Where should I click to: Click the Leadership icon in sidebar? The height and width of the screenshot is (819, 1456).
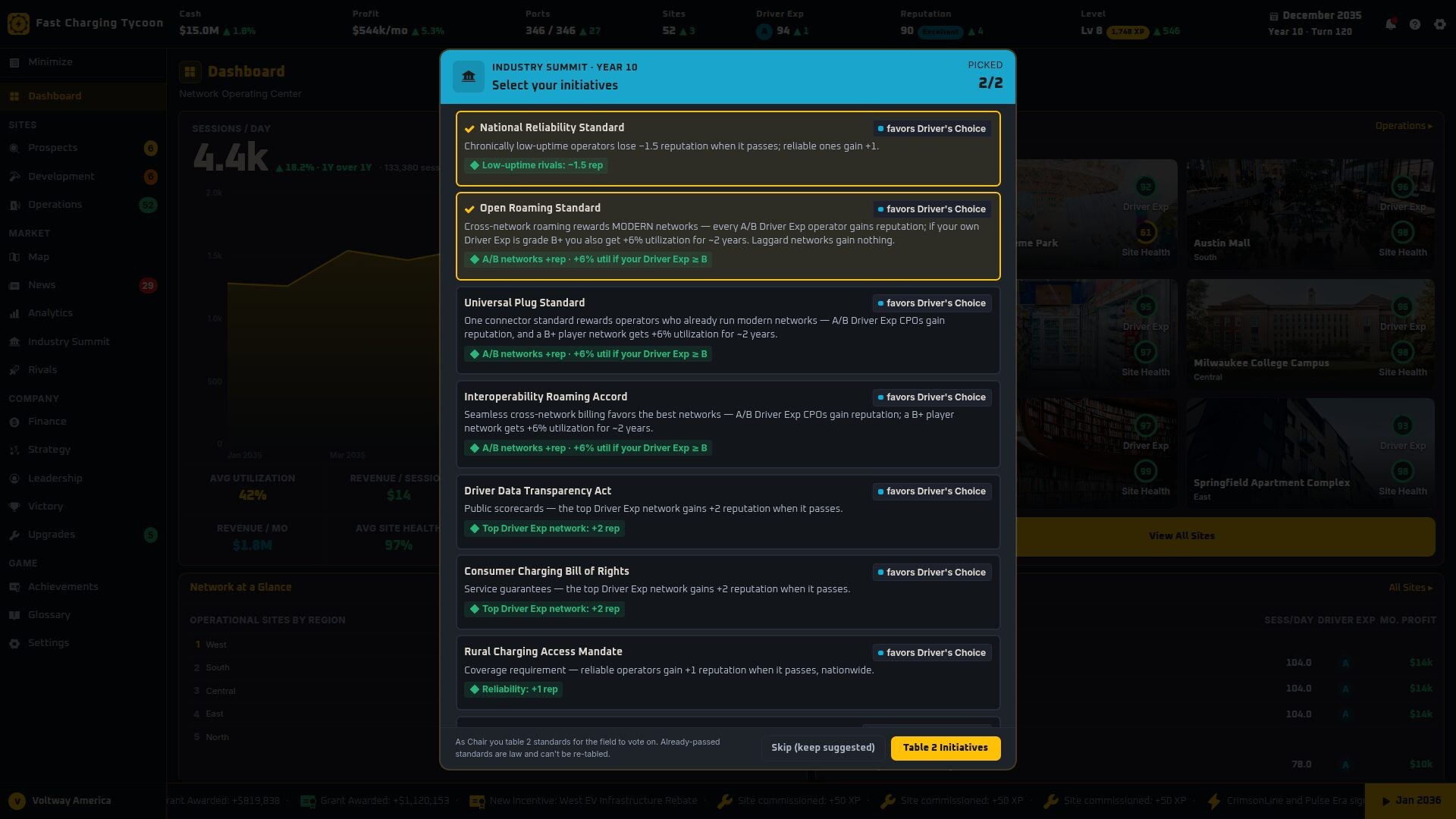14,479
